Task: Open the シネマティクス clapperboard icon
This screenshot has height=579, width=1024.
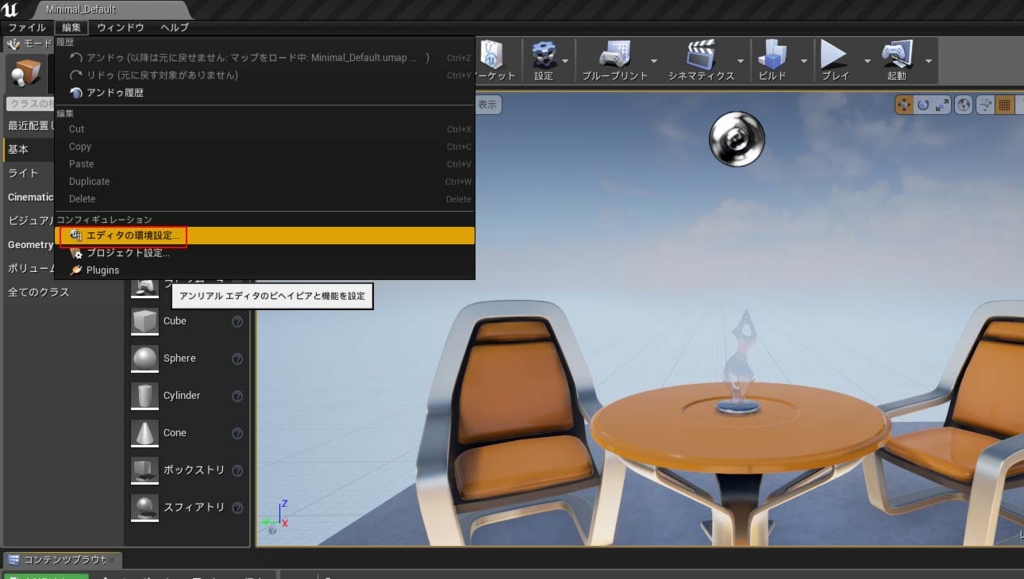Action: tap(701, 55)
